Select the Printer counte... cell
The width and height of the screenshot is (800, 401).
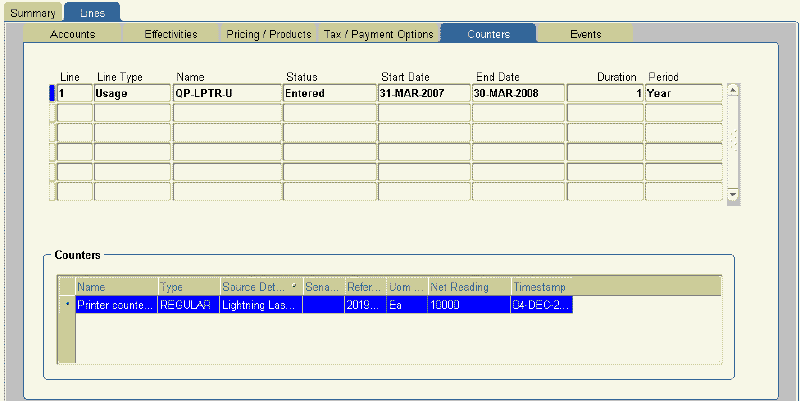coord(117,305)
